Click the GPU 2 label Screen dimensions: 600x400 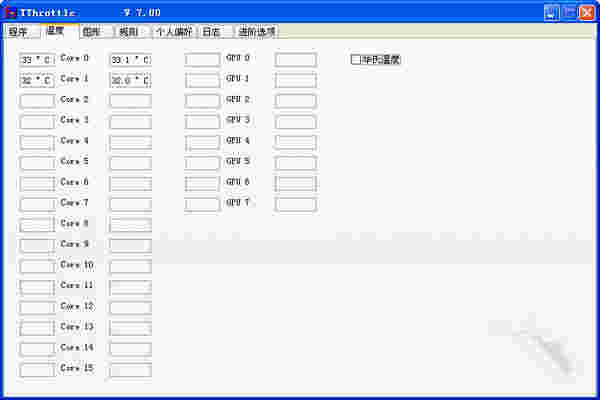[x=238, y=100]
